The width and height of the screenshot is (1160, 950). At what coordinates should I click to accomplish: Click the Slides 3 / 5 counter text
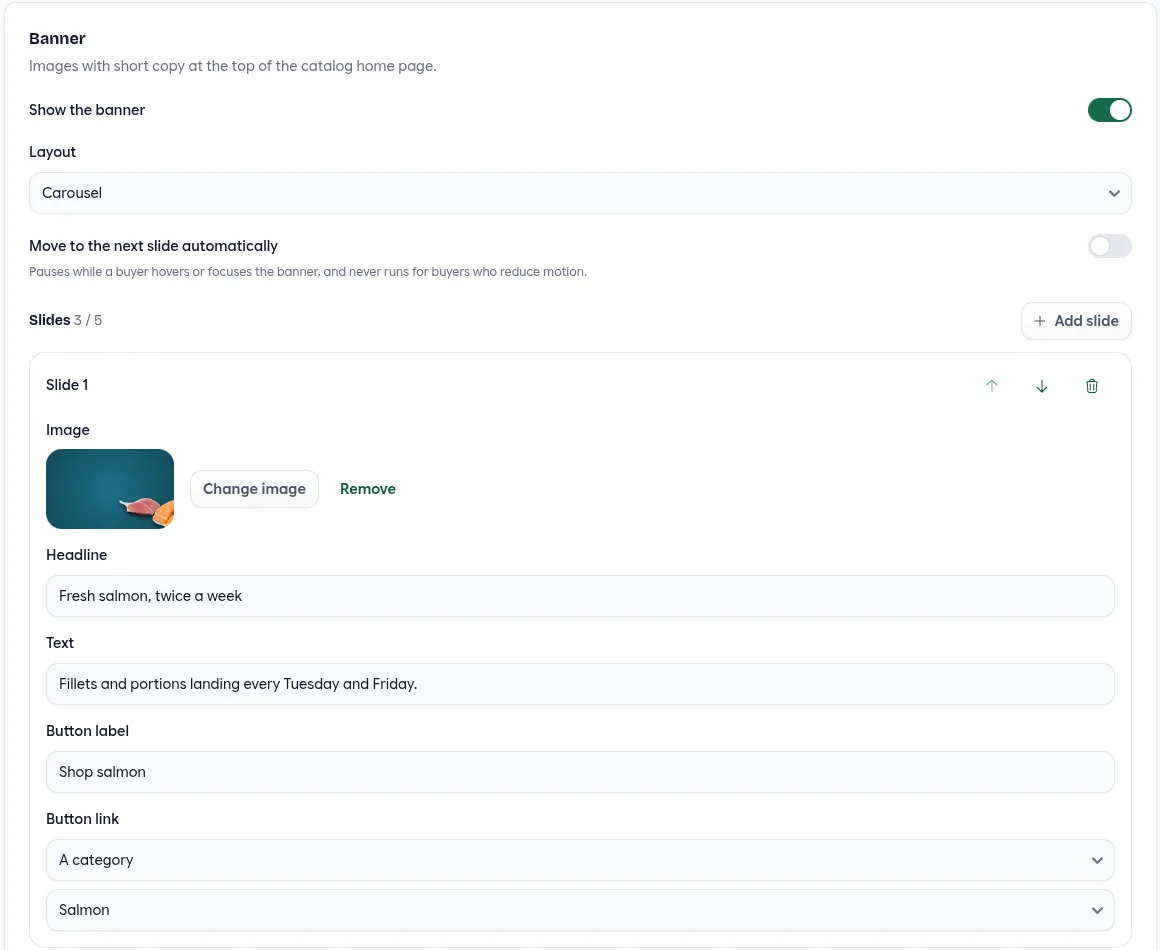pyautogui.click(x=65, y=320)
